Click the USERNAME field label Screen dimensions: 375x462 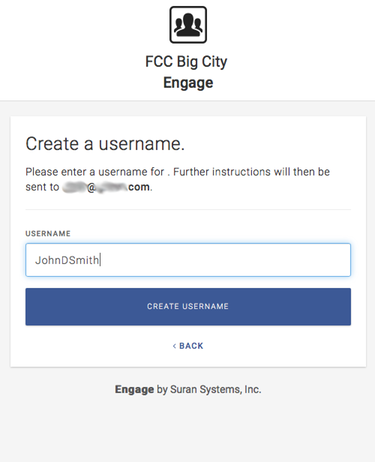click(48, 234)
